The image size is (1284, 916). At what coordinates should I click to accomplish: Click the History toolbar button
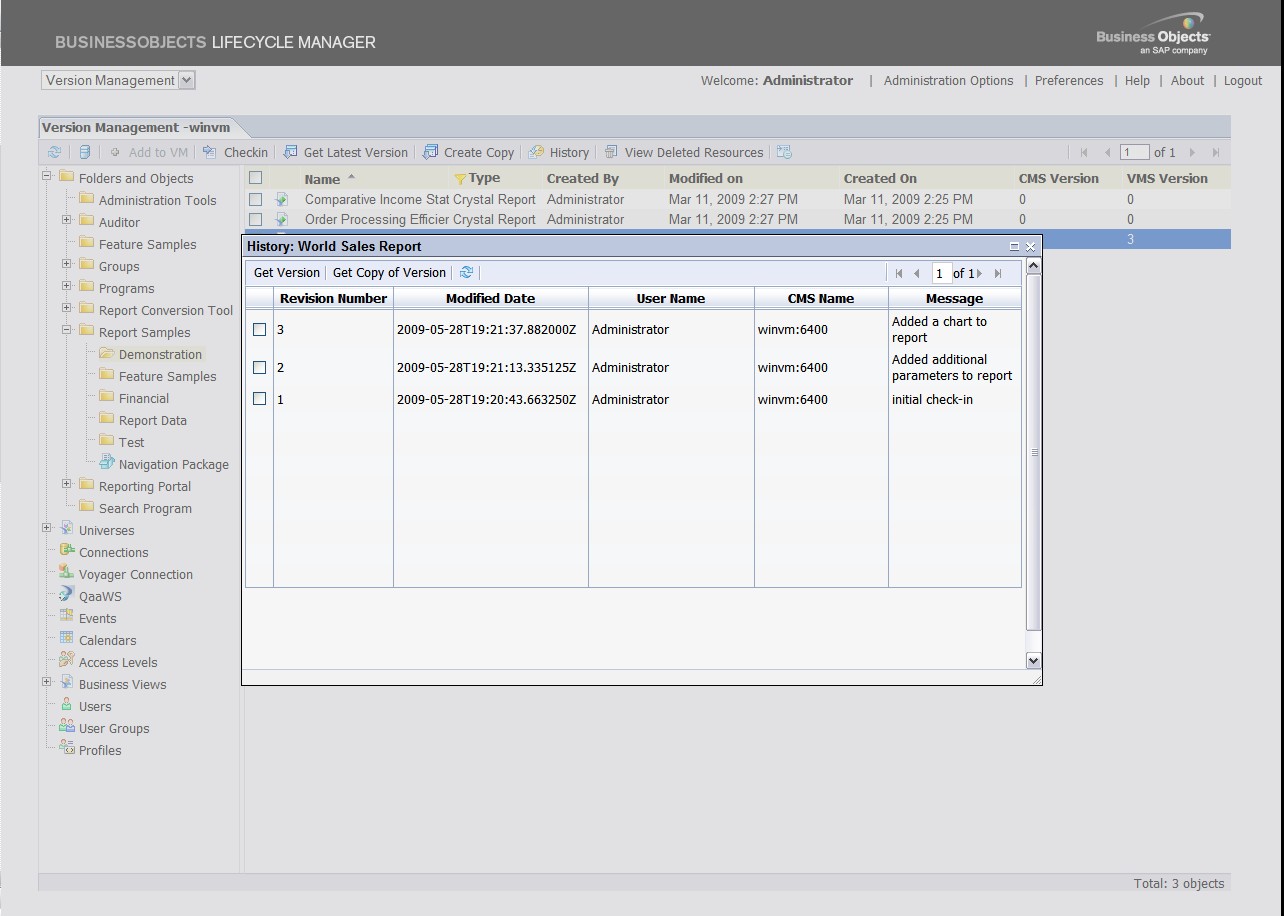[x=559, y=152]
